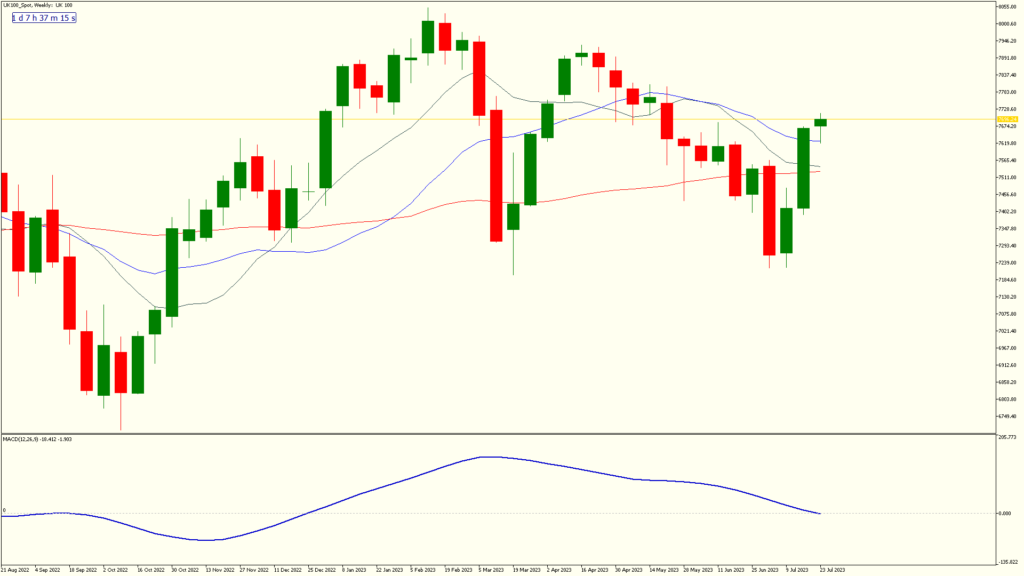Select the 25 Dec 2022 date label
This screenshot has height=576, width=1024.
click(x=323, y=569)
